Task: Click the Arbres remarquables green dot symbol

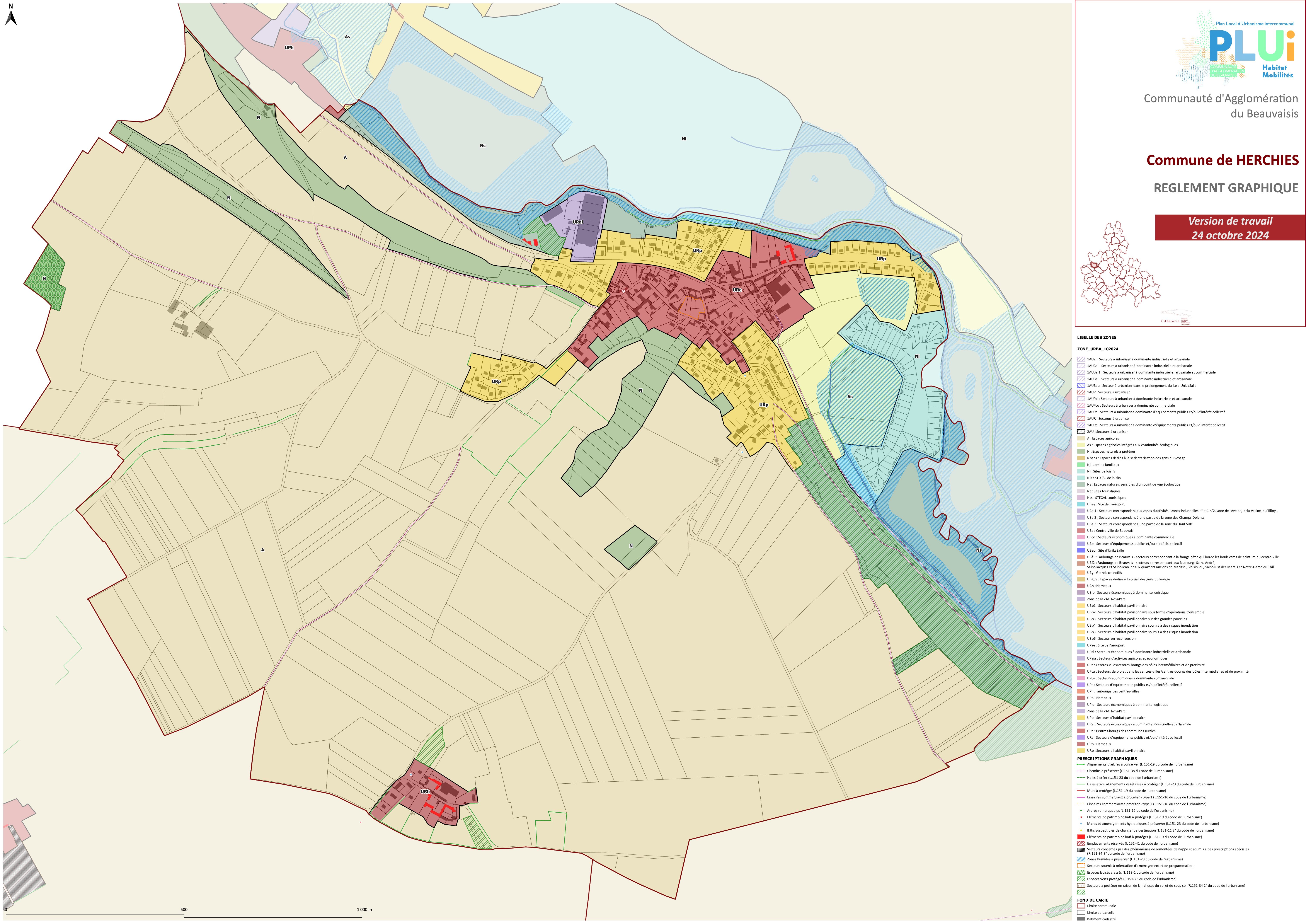Action: point(1081,811)
